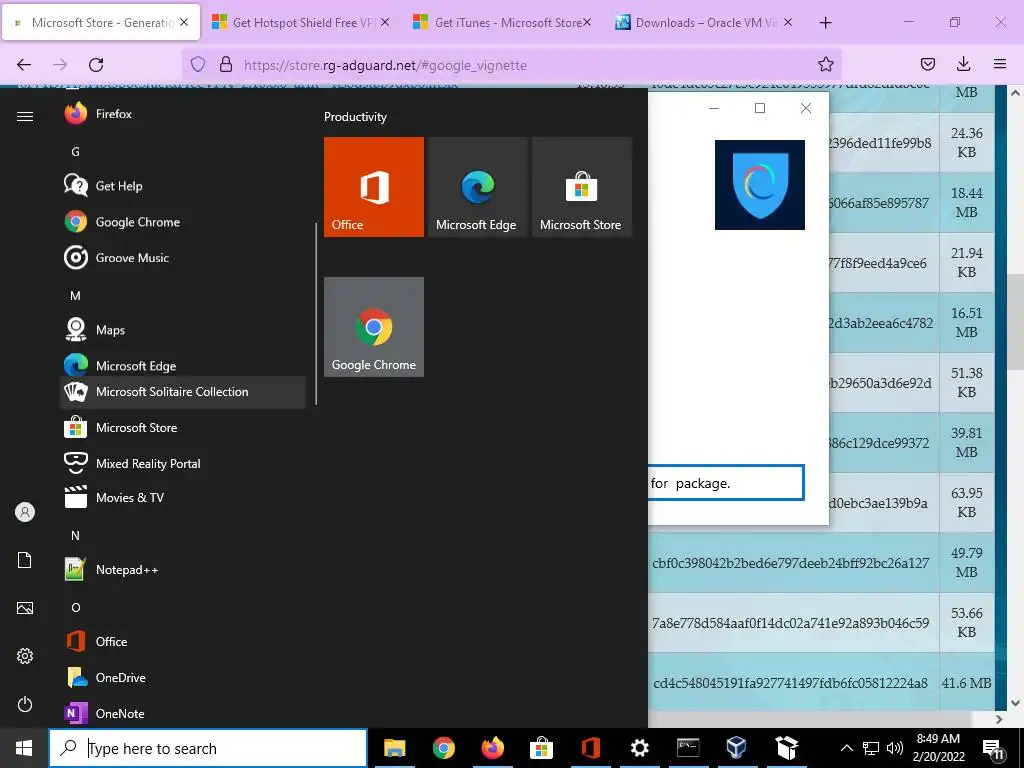Jump to letter N section header
This screenshot has width=1024, height=768.
point(76,536)
